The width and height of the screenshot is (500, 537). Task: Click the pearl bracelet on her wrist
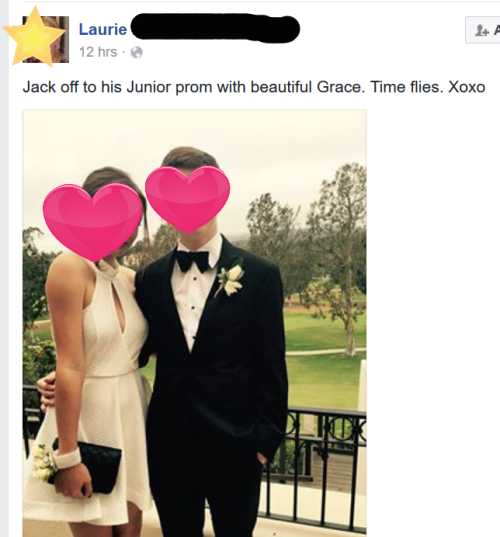tap(67, 458)
